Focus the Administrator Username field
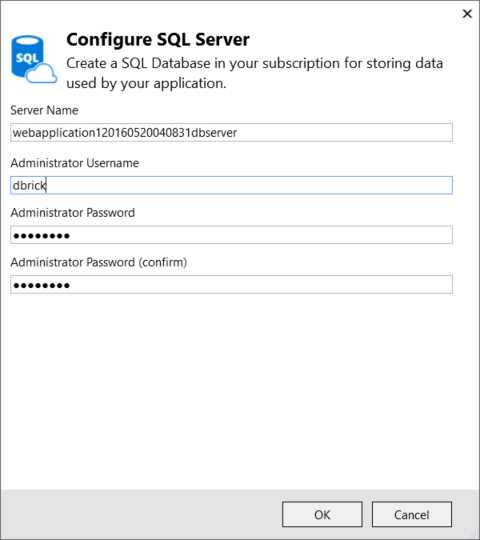Image resolution: width=480 pixels, height=540 pixels. 231,185
